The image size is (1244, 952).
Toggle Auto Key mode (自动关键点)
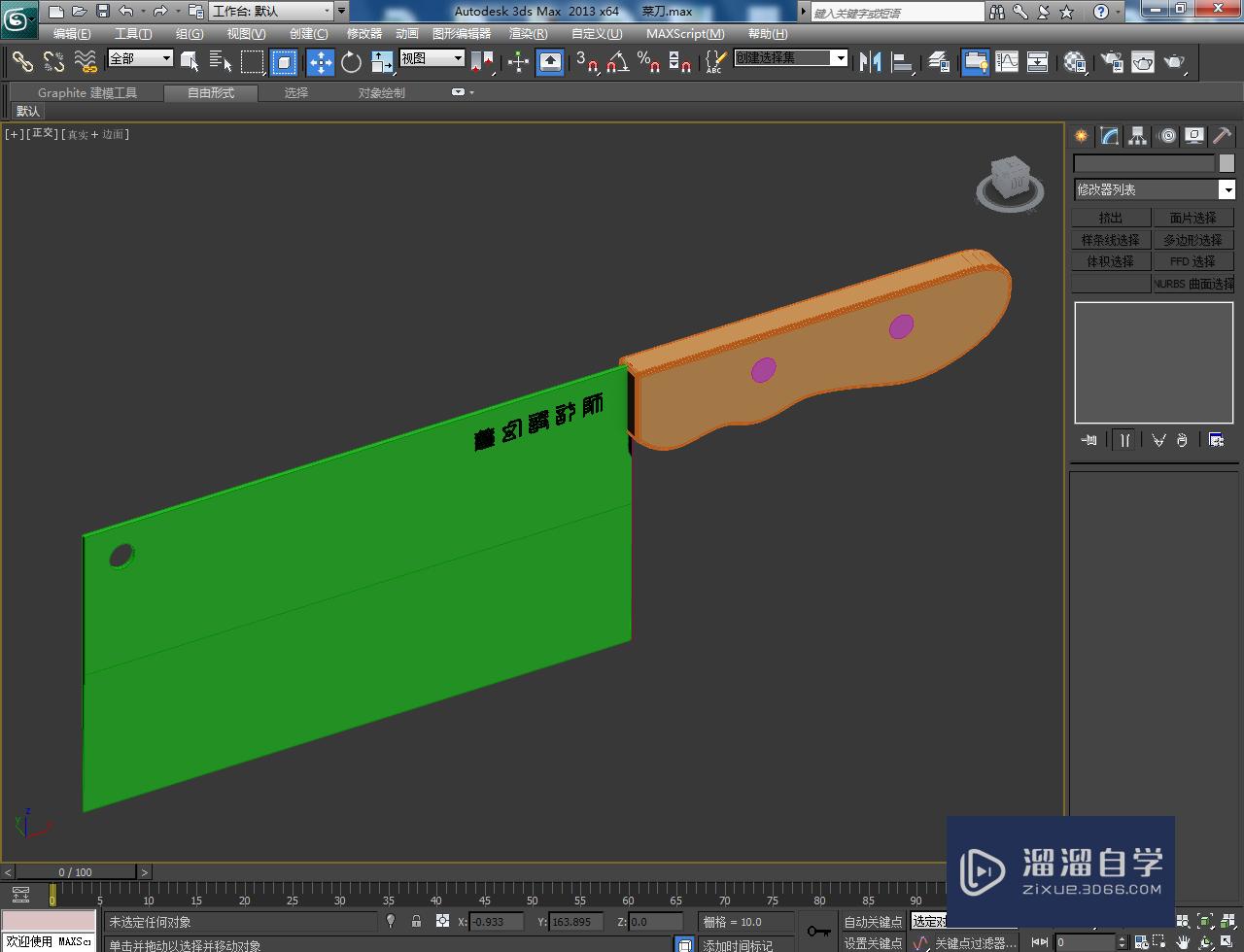(x=872, y=922)
